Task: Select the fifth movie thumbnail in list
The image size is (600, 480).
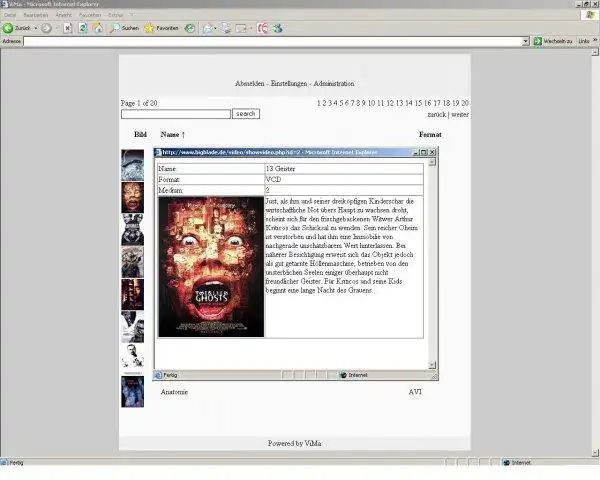Action: 132,294
